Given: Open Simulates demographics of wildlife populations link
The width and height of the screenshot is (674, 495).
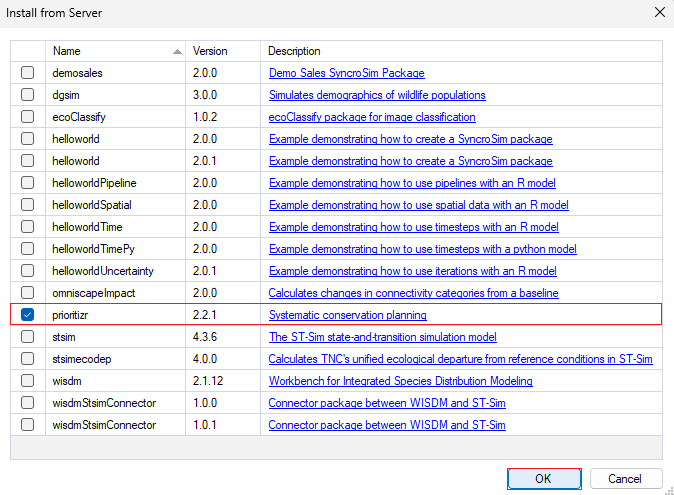Looking at the screenshot, I should [x=377, y=95].
